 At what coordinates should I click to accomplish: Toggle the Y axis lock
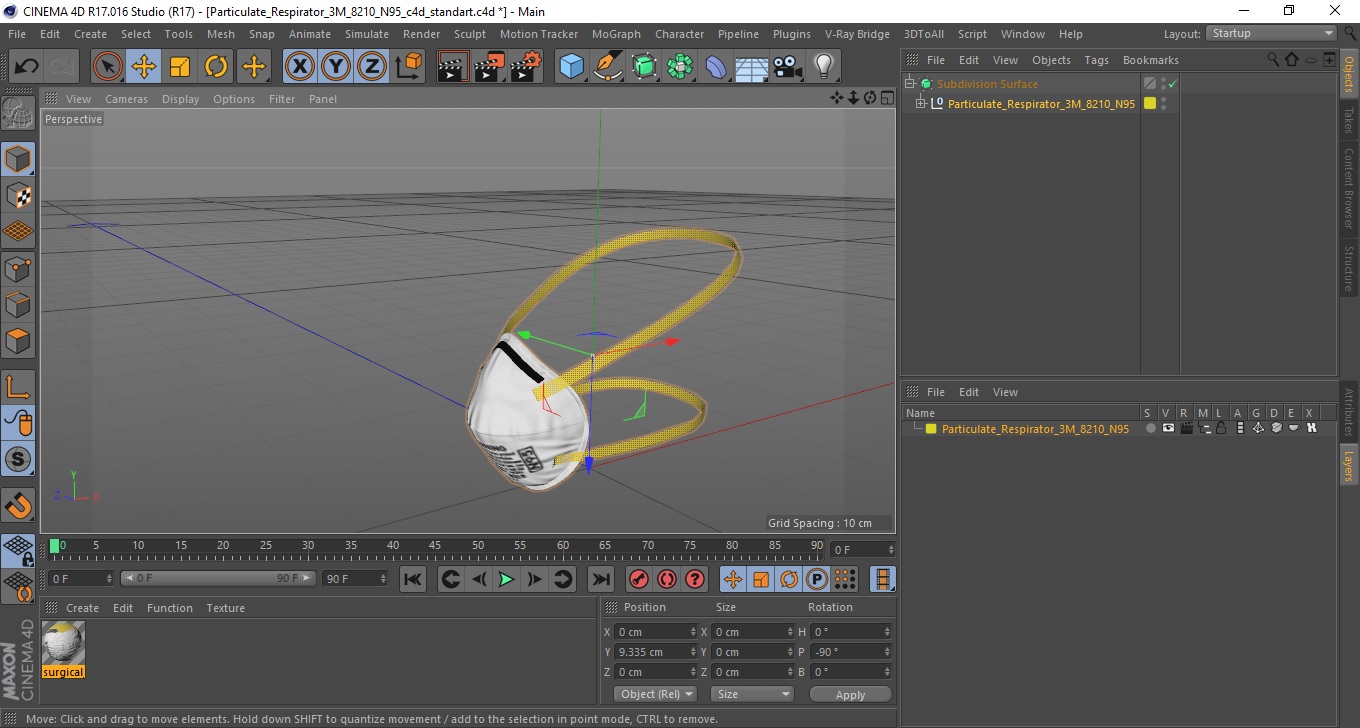[x=336, y=67]
